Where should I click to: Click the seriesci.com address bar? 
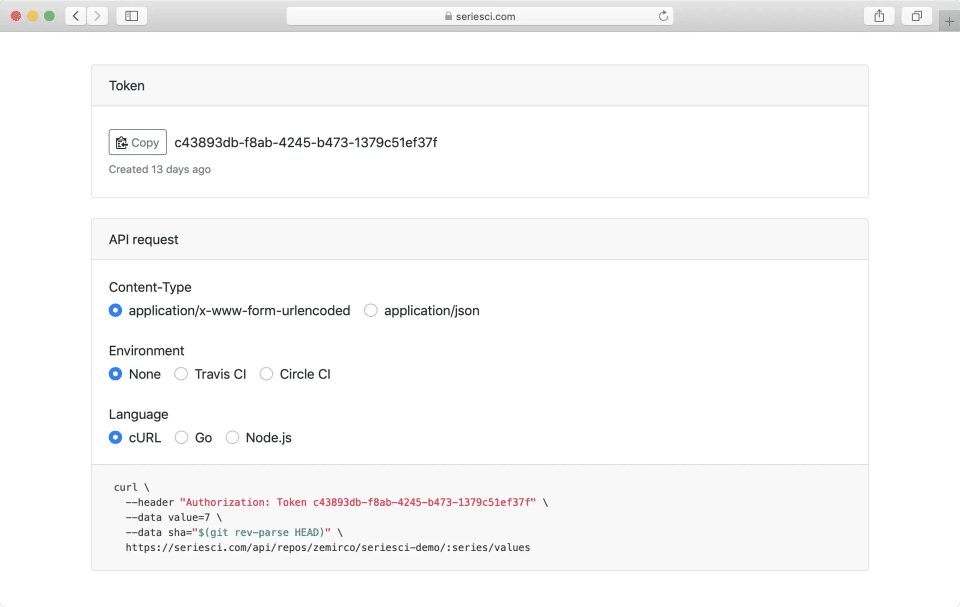[480, 16]
